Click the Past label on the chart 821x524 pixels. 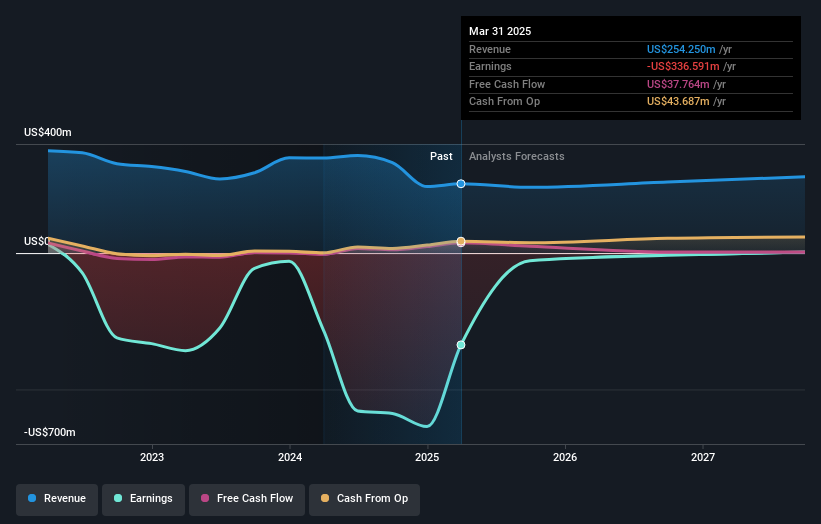coord(441,157)
